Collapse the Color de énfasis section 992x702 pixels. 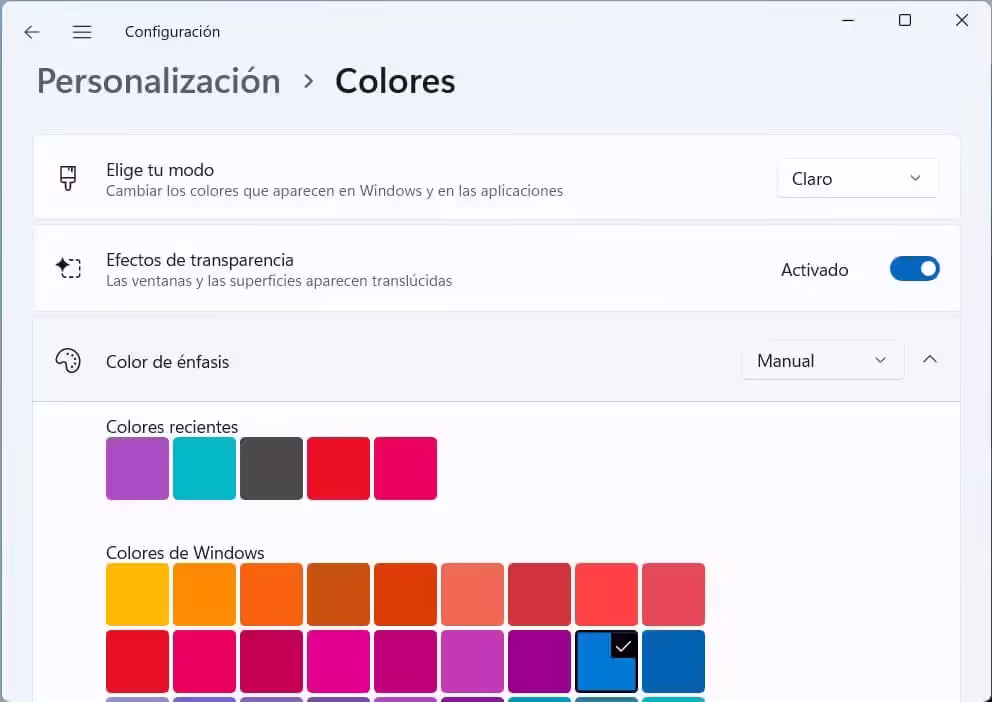click(930, 358)
